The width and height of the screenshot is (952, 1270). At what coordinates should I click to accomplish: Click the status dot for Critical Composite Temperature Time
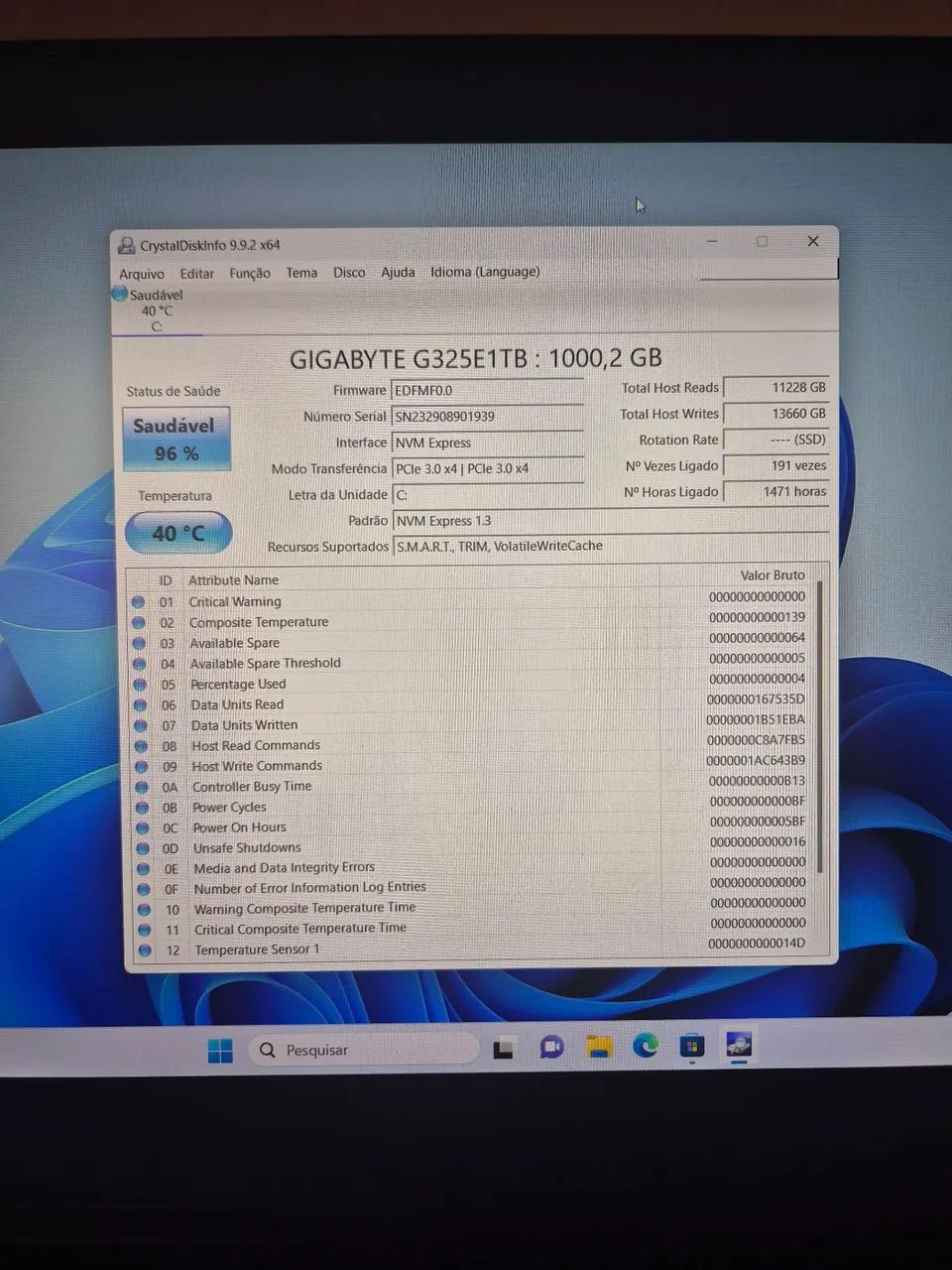pos(145,930)
